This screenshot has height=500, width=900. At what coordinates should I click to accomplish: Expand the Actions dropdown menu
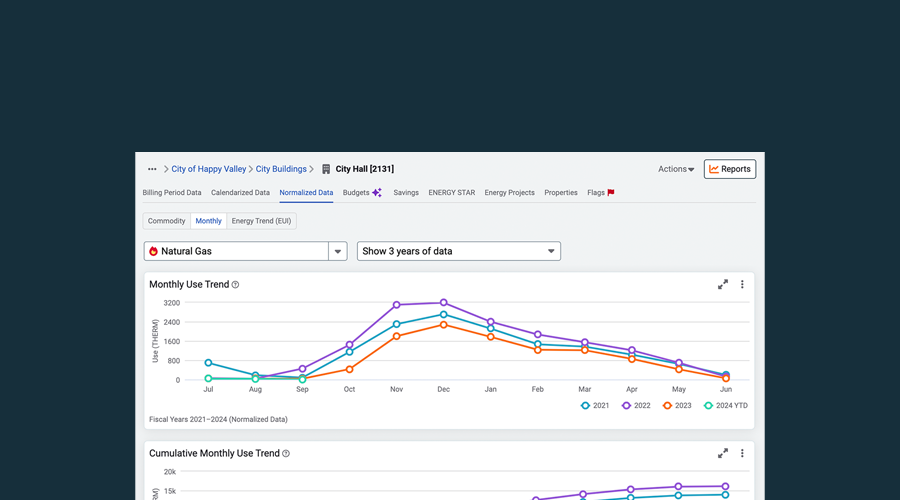[676, 170]
